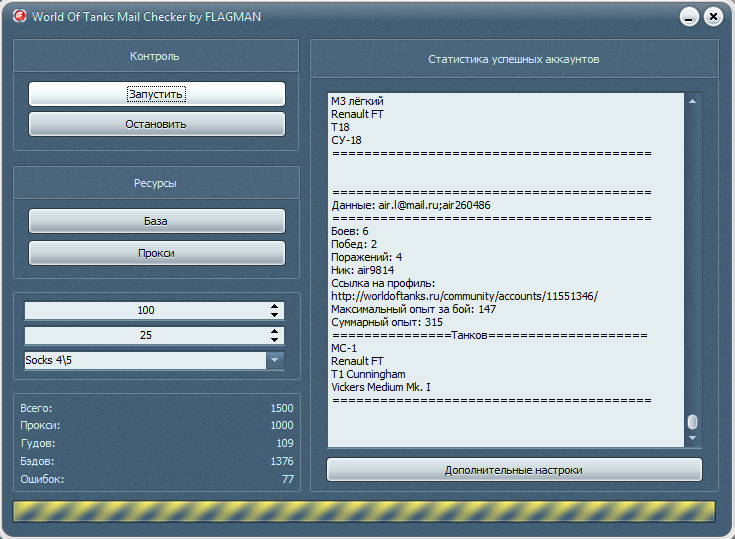Click the Прокси: 1000 counter
Screen dimensions: 735x539
[157, 426]
